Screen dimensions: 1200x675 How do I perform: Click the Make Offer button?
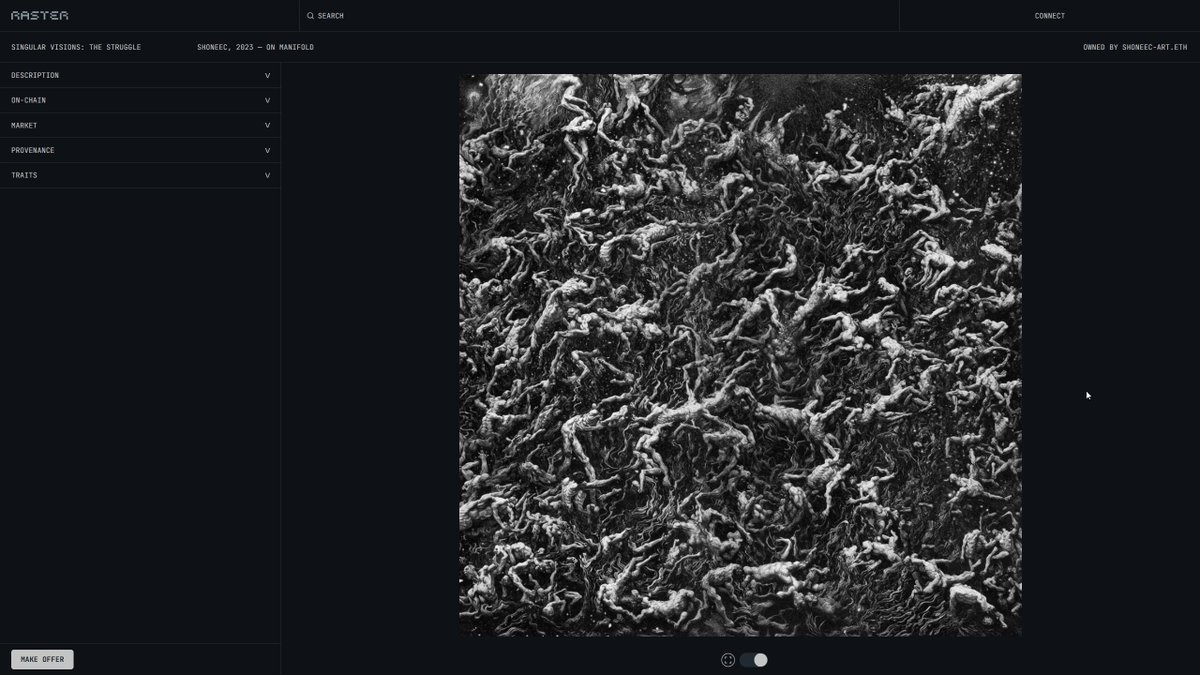(x=42, y=659)
